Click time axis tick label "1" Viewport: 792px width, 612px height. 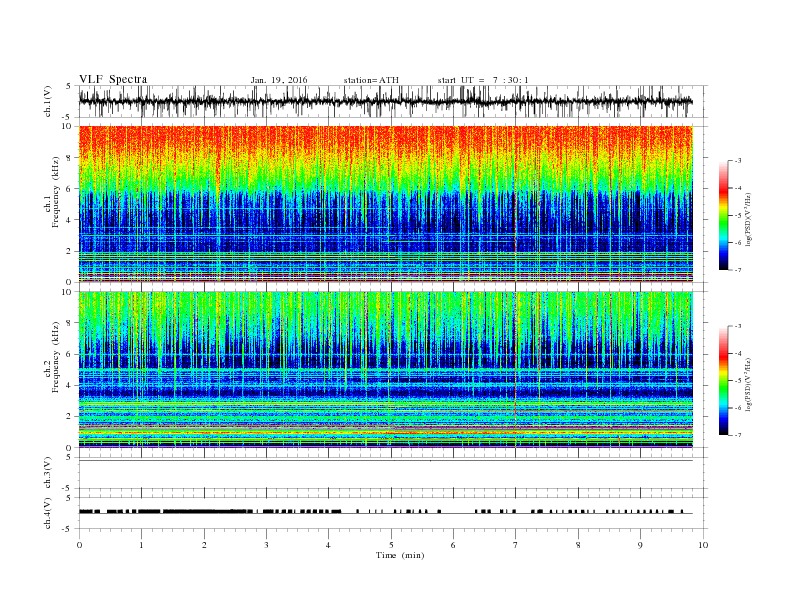141,545
